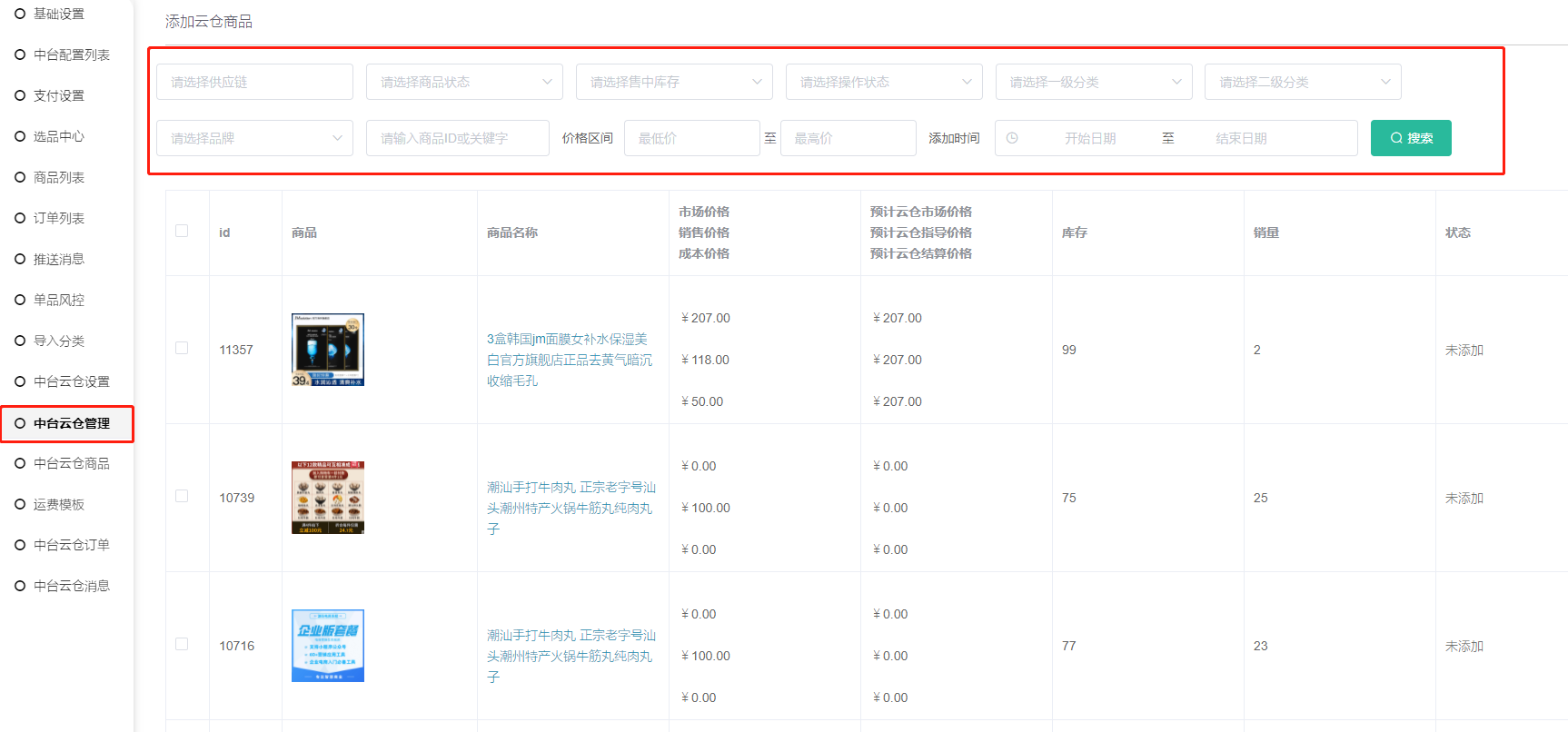Image resolution: width=1568 pixels, height=732 pixels.
Task: Click the product image for item 11357
Action: click(x=327, y=350)
